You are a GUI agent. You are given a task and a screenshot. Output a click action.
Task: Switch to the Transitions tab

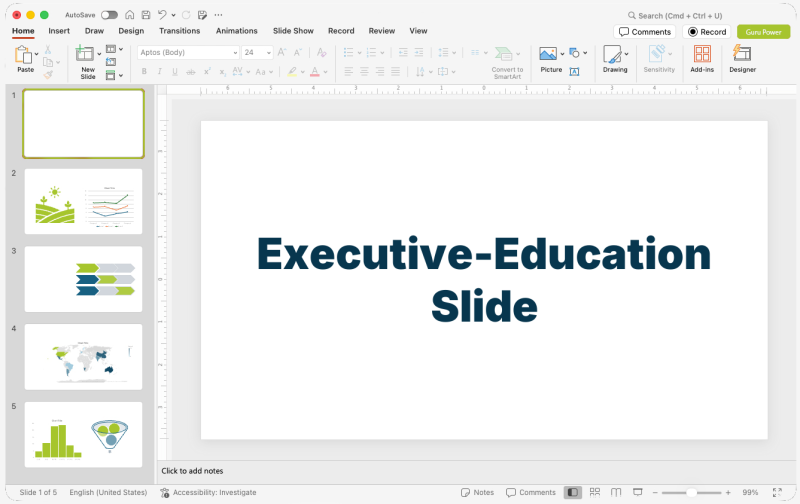pos(180,31)
